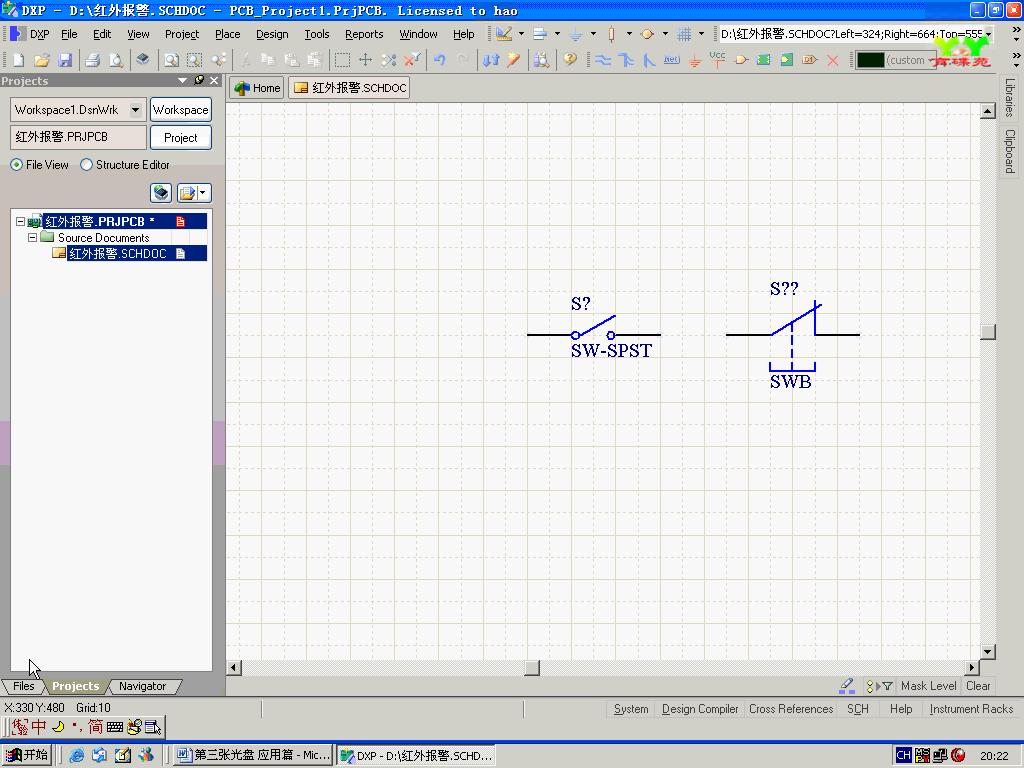Open the panel view options dropdown arrow
This screenshot has height=768, width=1024.
point(202,193)
